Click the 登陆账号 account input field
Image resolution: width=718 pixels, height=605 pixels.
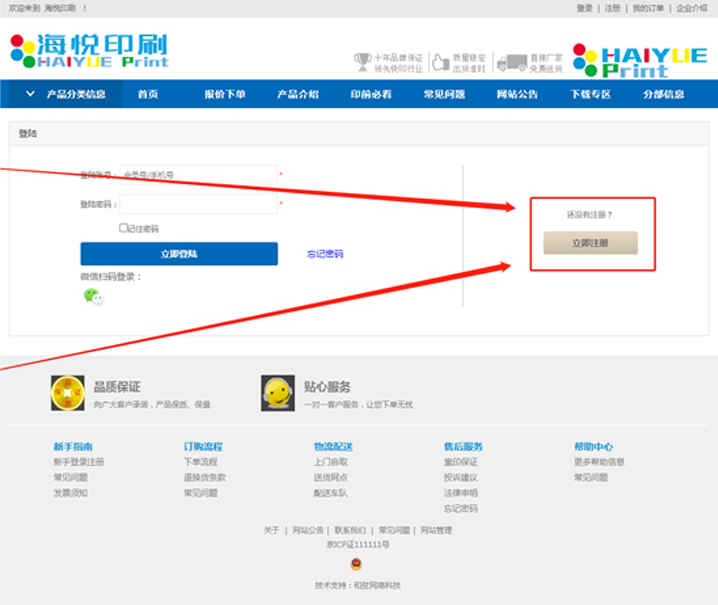[198, 175]
